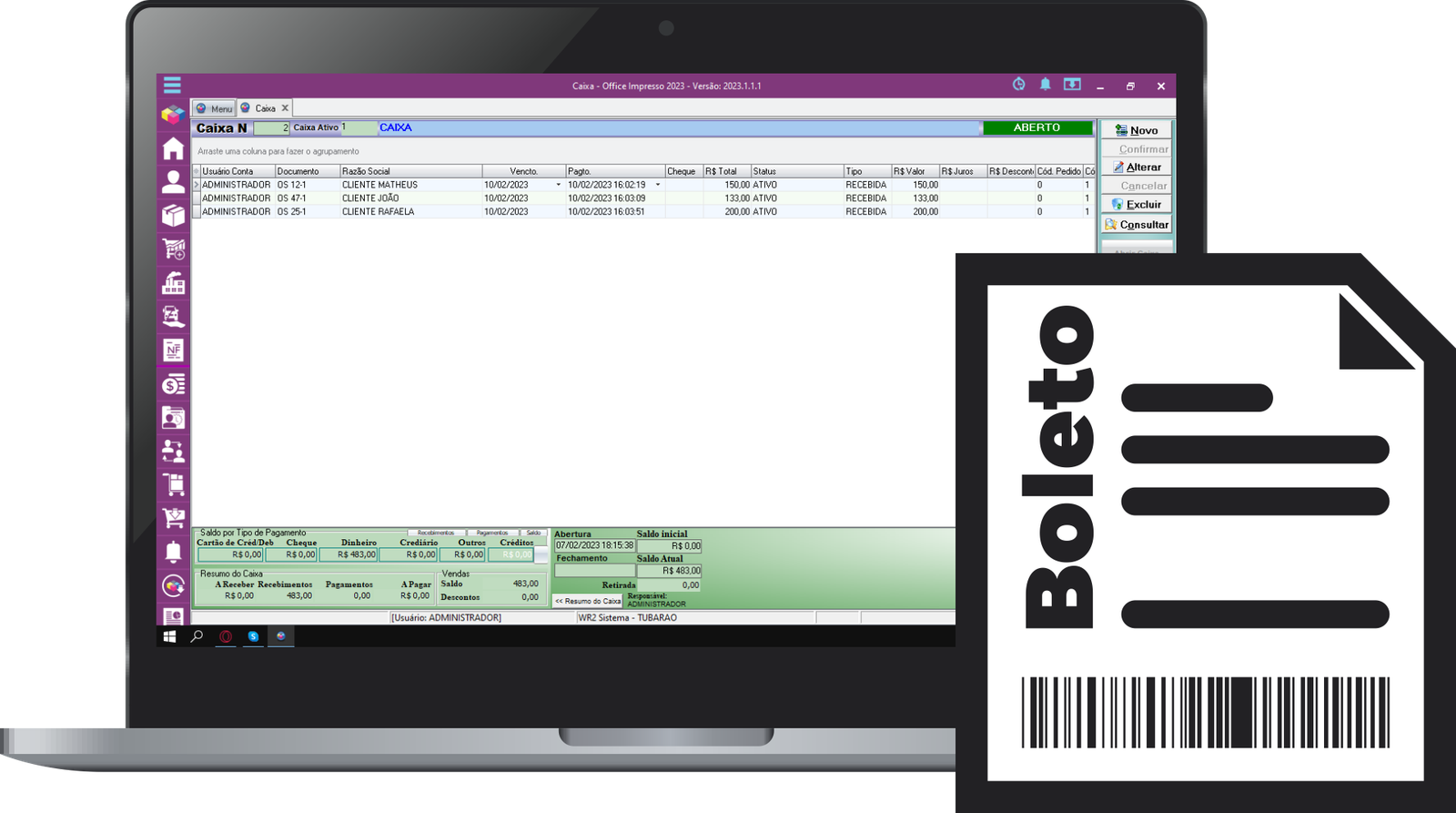Screen dimensions: 1456x813
Task: Click the cyan notification bell in title bar
Action: 1045,85
